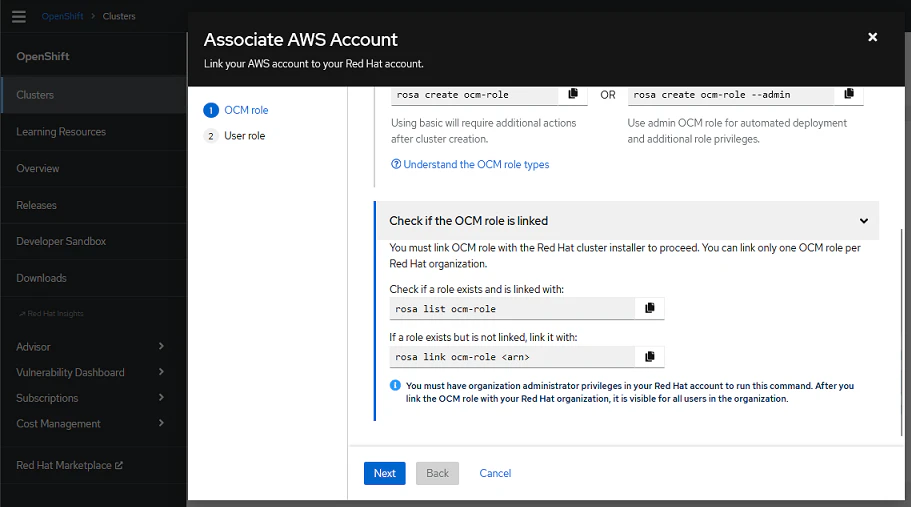Viewport: 911px width, 507px height.
Task: Go to the User role wizard step
Action: coord(243,136)
